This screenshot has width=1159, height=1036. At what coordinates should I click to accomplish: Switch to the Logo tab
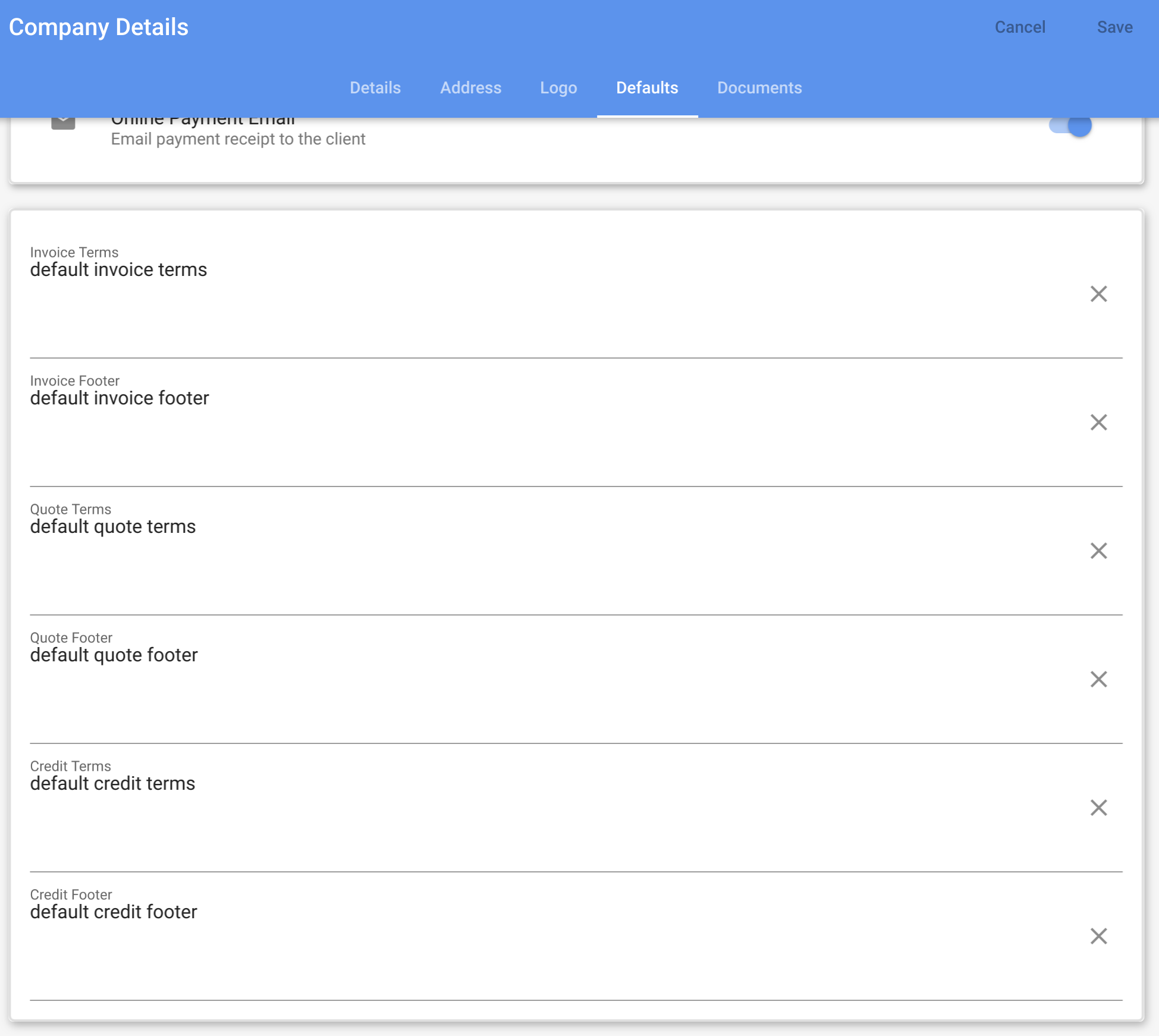pyautogui.click(x=558, y=87)
